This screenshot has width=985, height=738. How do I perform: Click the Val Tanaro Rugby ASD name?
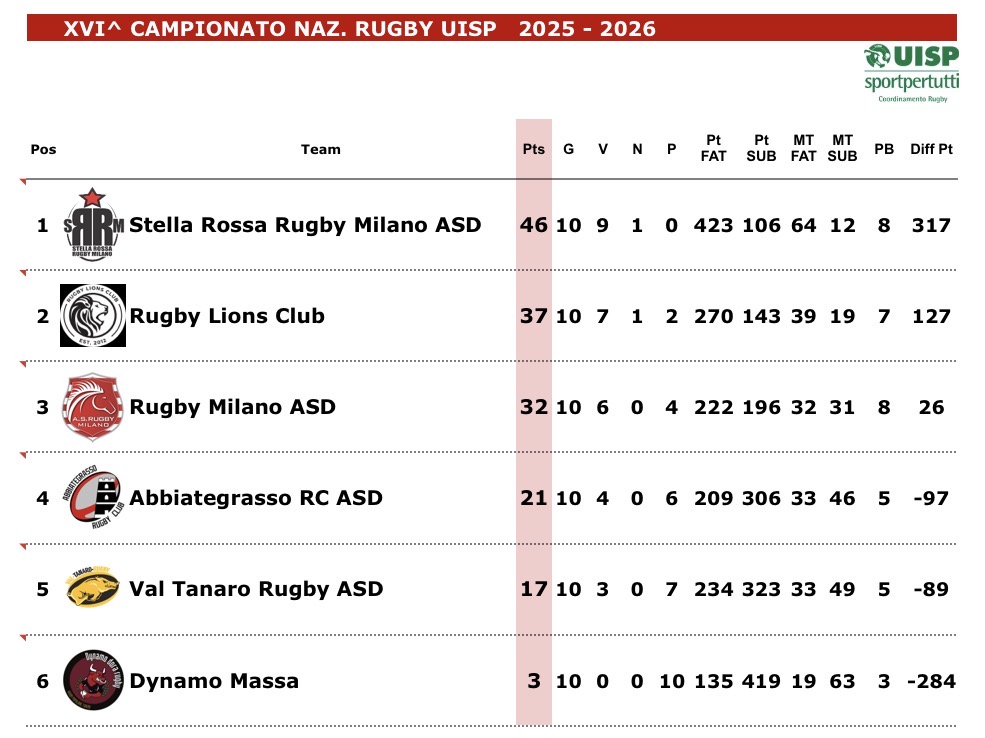pyautogui.click(x=256, y=589)
